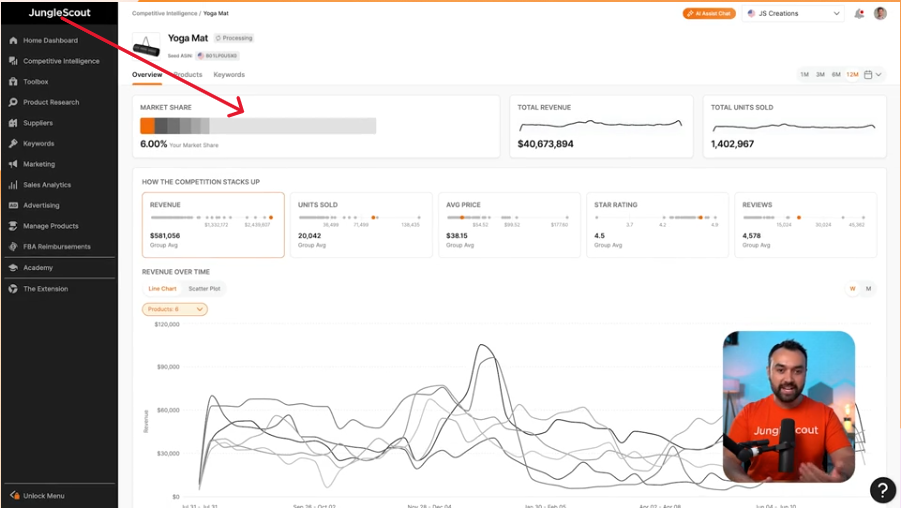Screen dimensions: 901x508
Task: Select the Avg Price comparison card
Action: pyautogui.click(x=509, y=225)
